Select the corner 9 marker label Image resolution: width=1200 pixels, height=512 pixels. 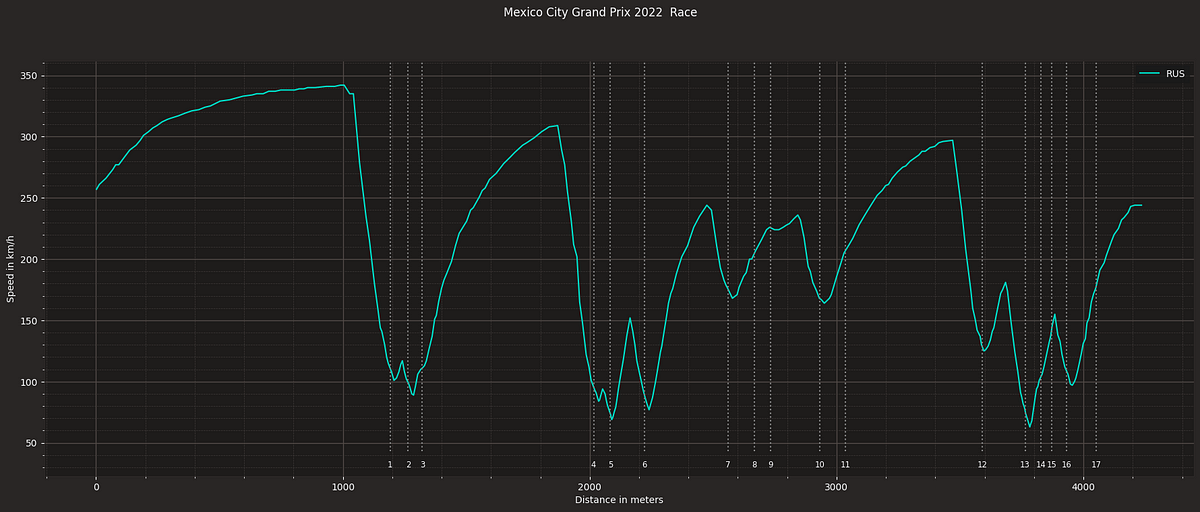coord(770,465)
